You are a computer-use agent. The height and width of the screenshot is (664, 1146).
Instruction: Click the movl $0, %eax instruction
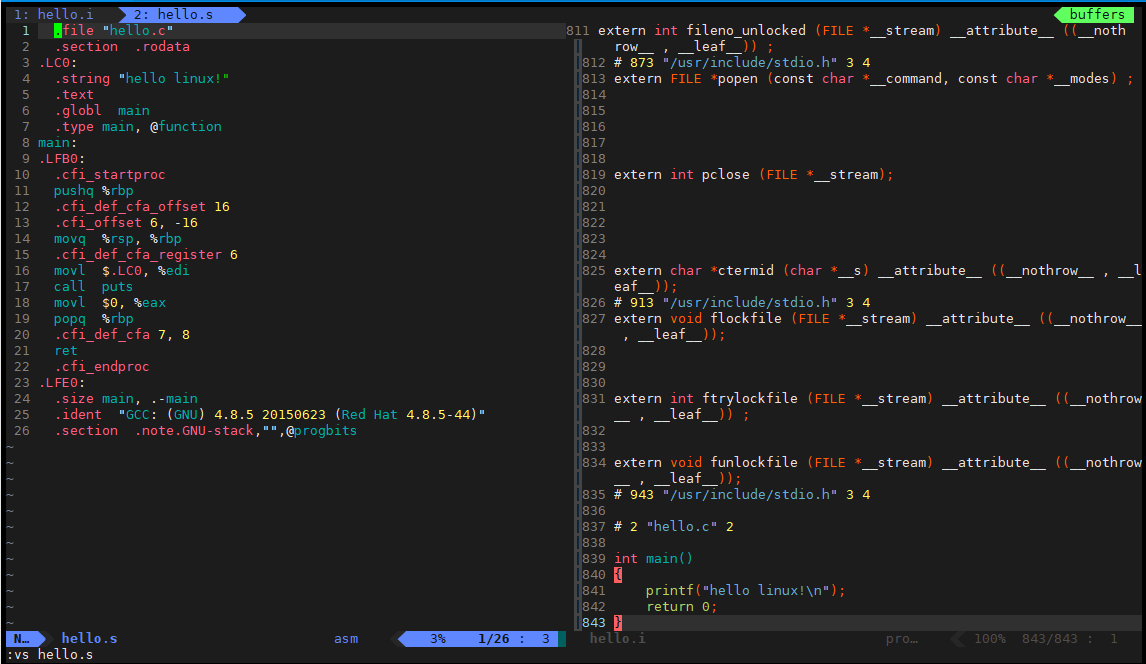[110, 304]
